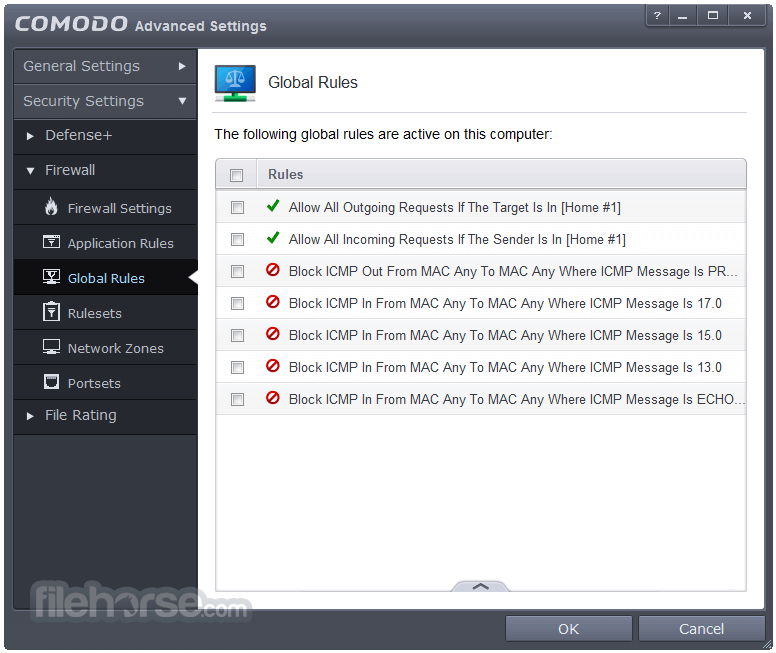The image size is (776, 653).
Task: Open the bottom pull-up handle chevron
Action: point(481,586)
